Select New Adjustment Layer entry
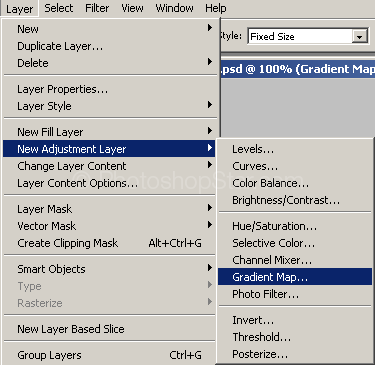The height and width of the screenshot is (365, 375). tap(109, 149)
